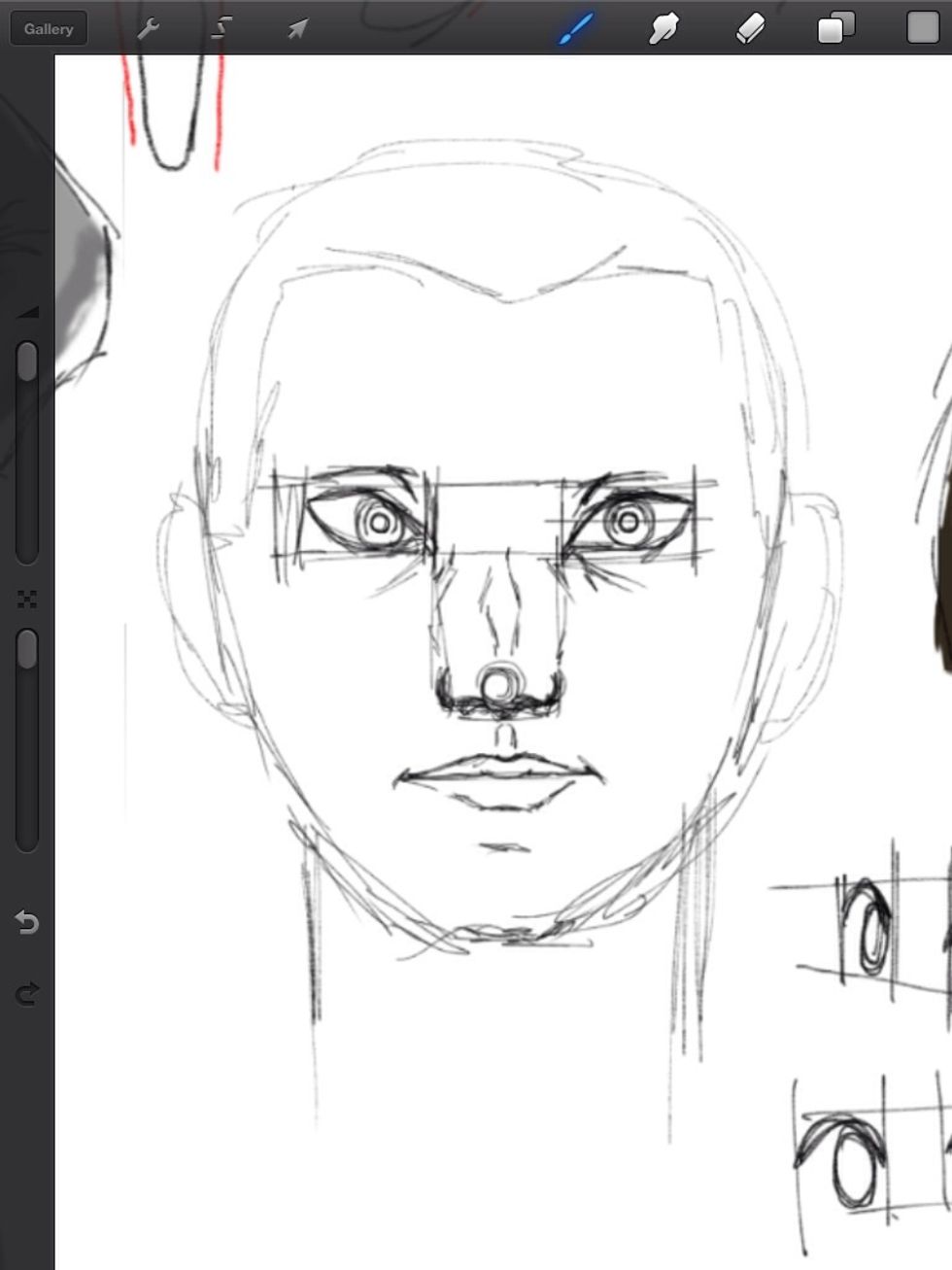Image resolution: width=952 pixels, height=1270 pixels.
Task: Redo the last undone stroke
Action: click(x=27, y=993)
